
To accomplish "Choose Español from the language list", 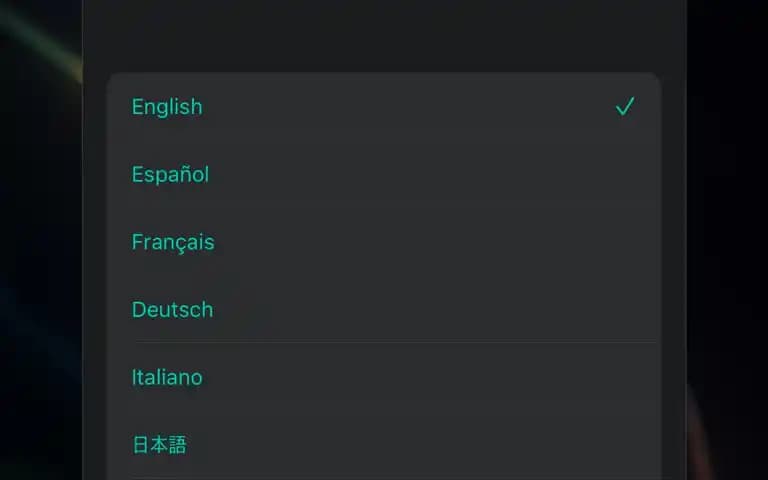I will coord(384,174).
